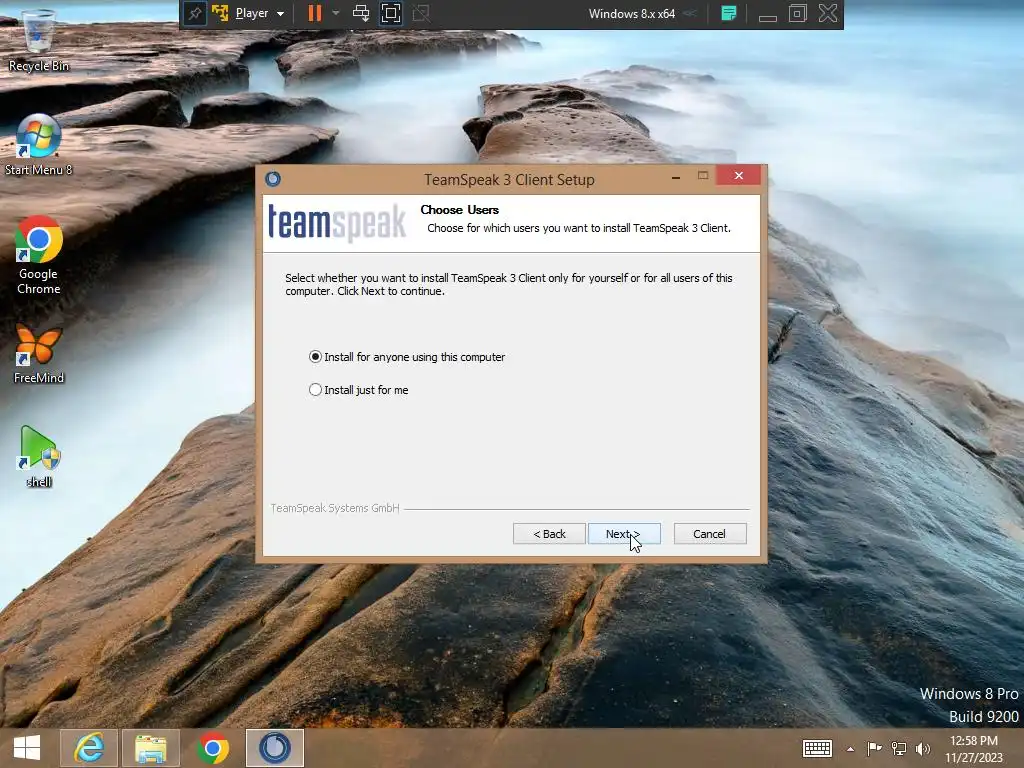Open File Explorer from taskbar
Viewport: 1024px width, 768px height.
[x=151, y=748]
